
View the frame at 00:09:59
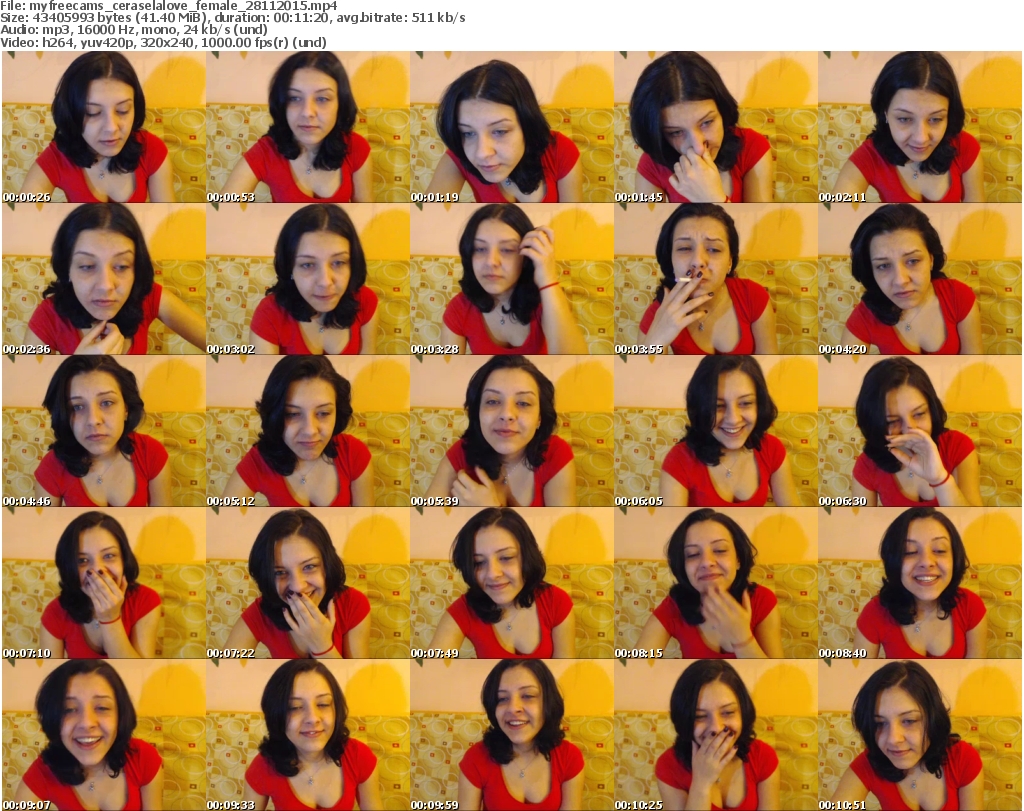pos(512,735)
